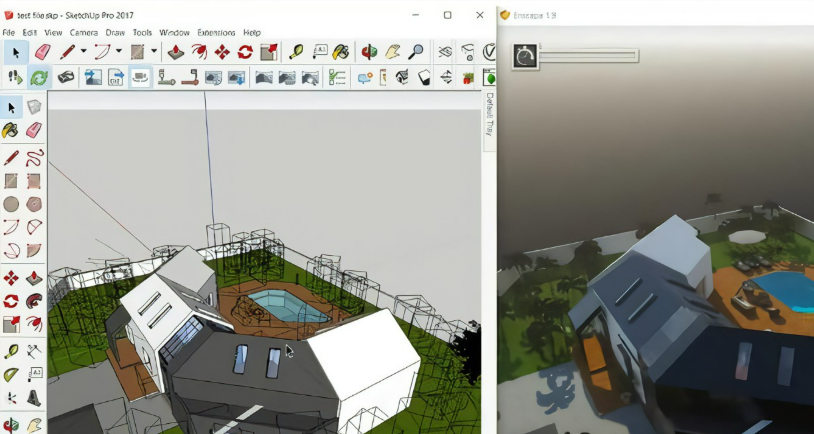Select the Dimension tool in left toolbar

click(x=34, y=351)
